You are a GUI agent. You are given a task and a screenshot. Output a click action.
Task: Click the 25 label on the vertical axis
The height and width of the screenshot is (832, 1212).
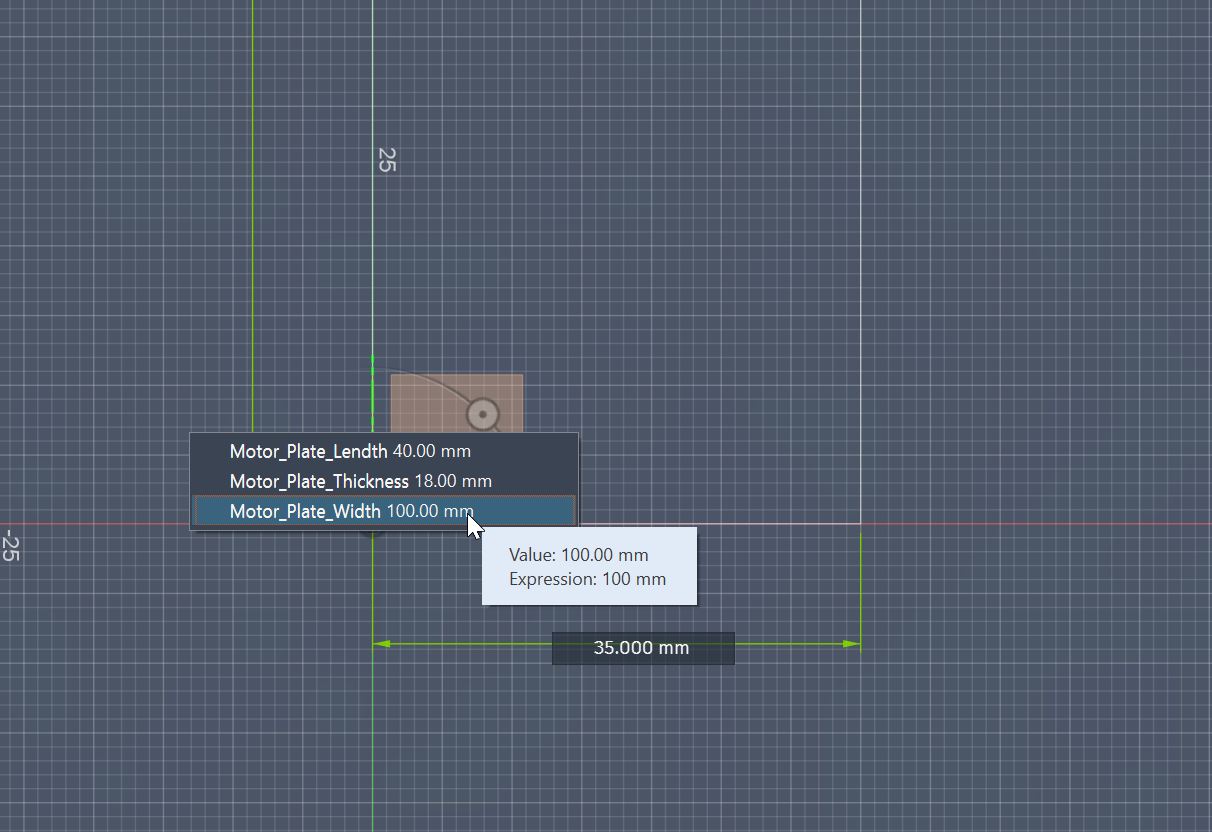pyautogui.click(x=387, y=157)
